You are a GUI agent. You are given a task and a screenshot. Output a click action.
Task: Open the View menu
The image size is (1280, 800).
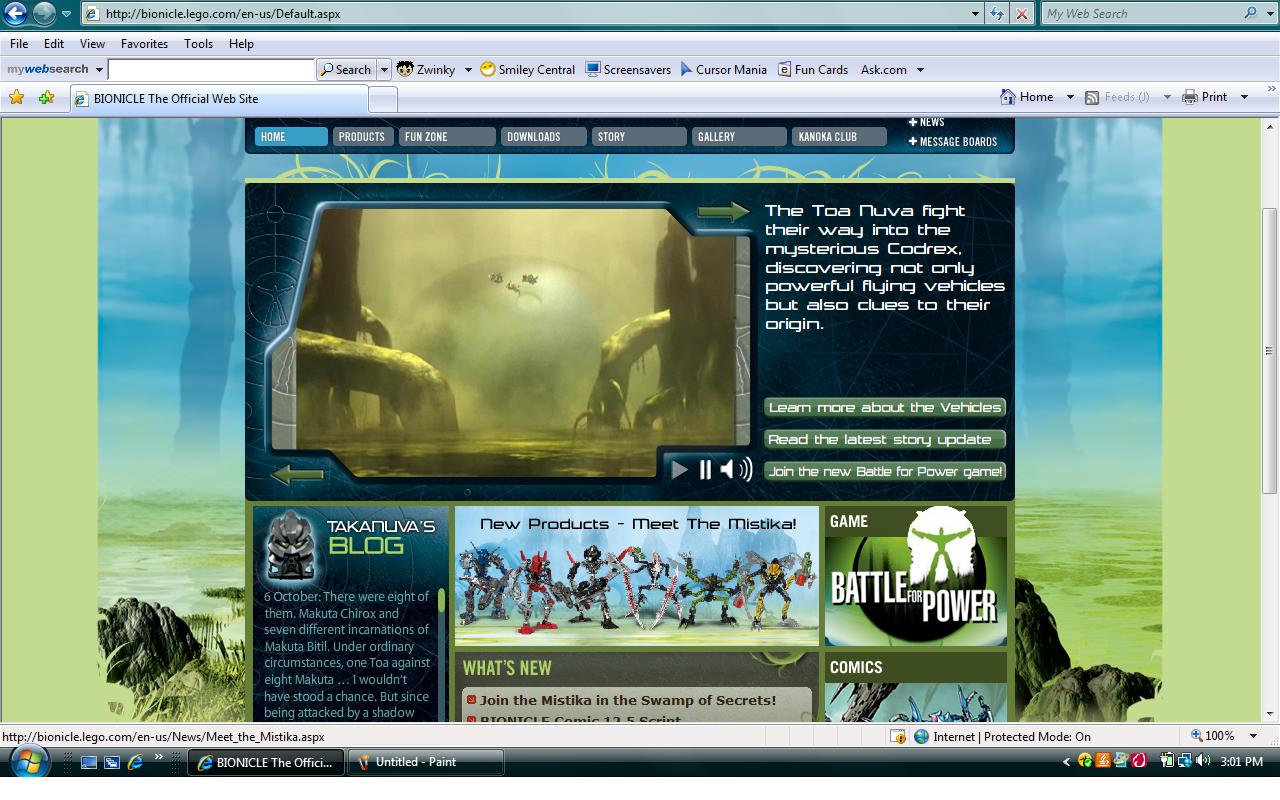[x=92, y=44]
